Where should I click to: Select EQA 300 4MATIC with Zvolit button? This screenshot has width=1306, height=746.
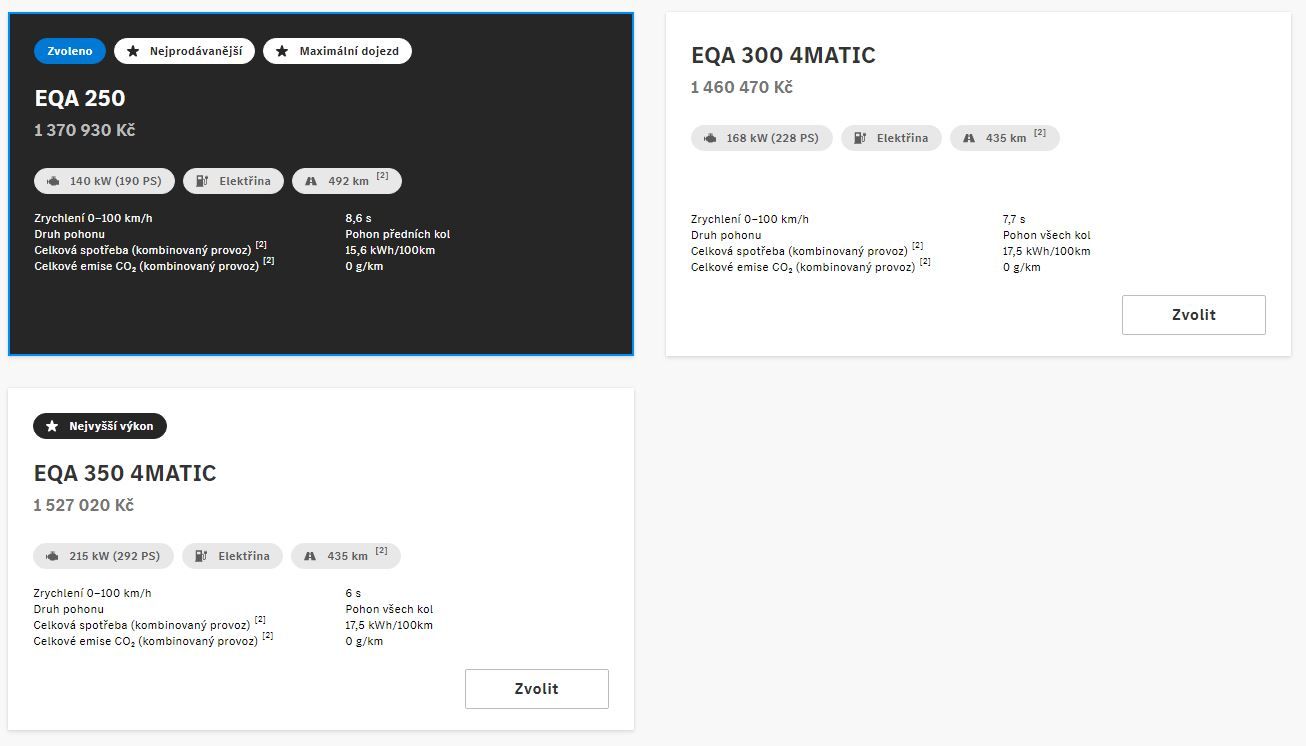point(1194,315)
